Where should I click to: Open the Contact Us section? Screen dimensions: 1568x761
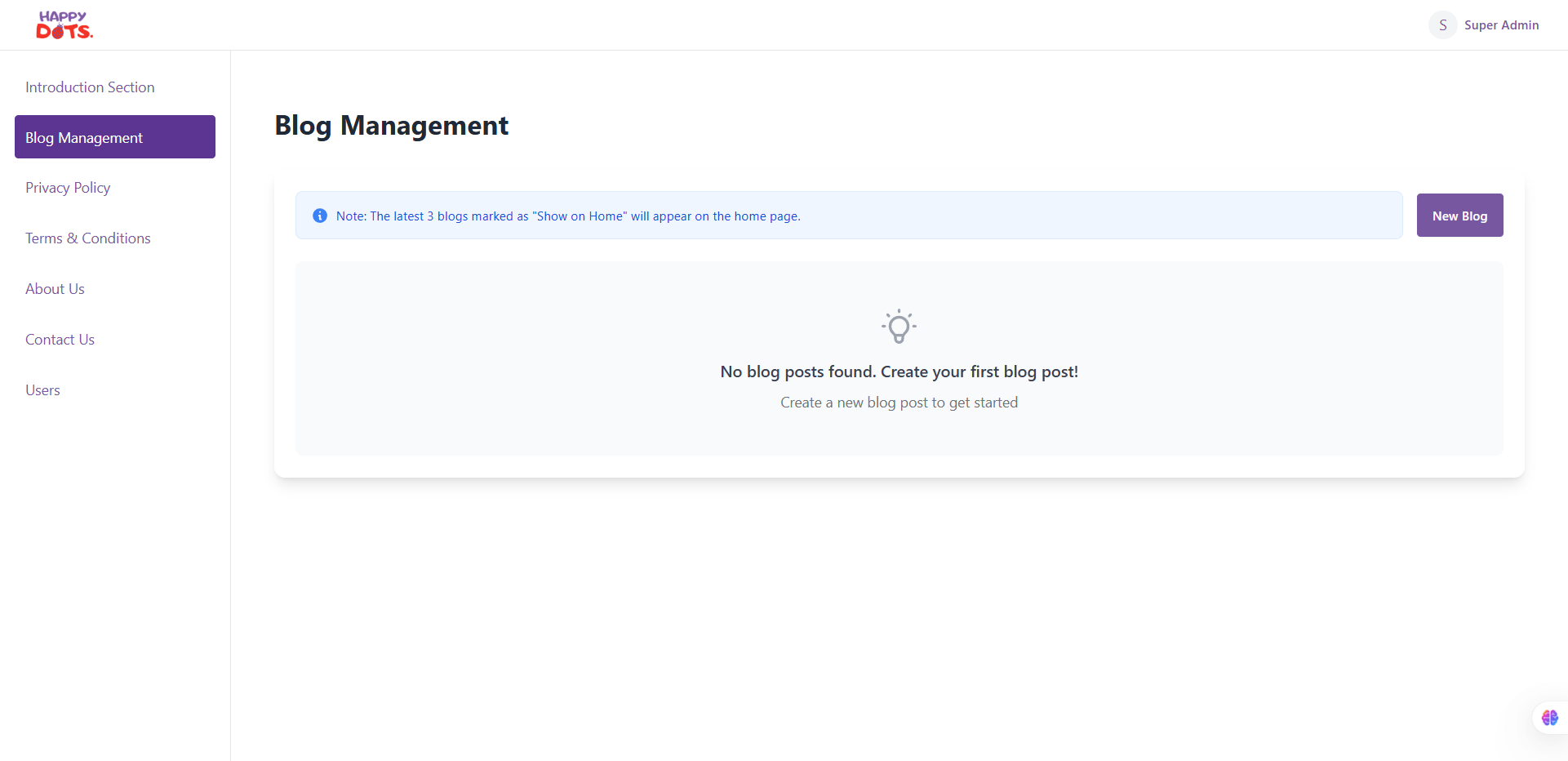coord(60,340)
